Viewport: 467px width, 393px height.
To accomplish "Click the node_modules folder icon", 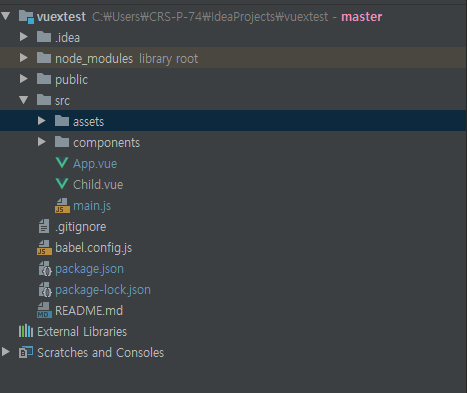I will click(x=44, y=58).
